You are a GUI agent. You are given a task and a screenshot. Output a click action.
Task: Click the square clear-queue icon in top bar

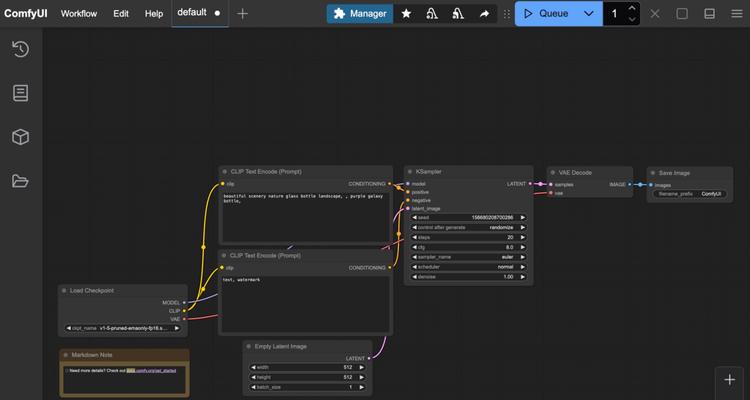(682, 14)
